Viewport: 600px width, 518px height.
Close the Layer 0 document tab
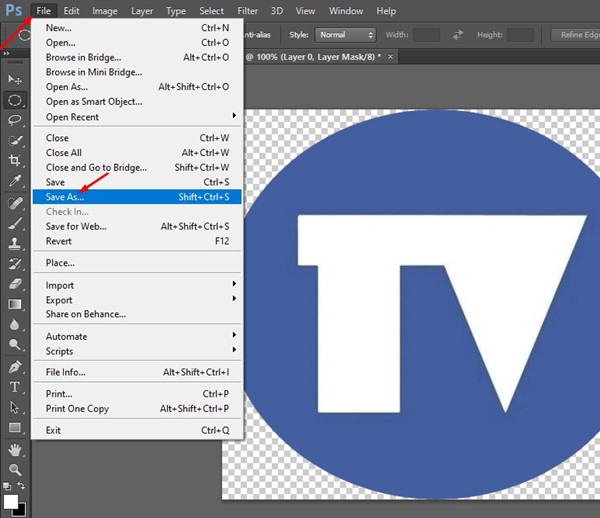[x=390, y=57]
